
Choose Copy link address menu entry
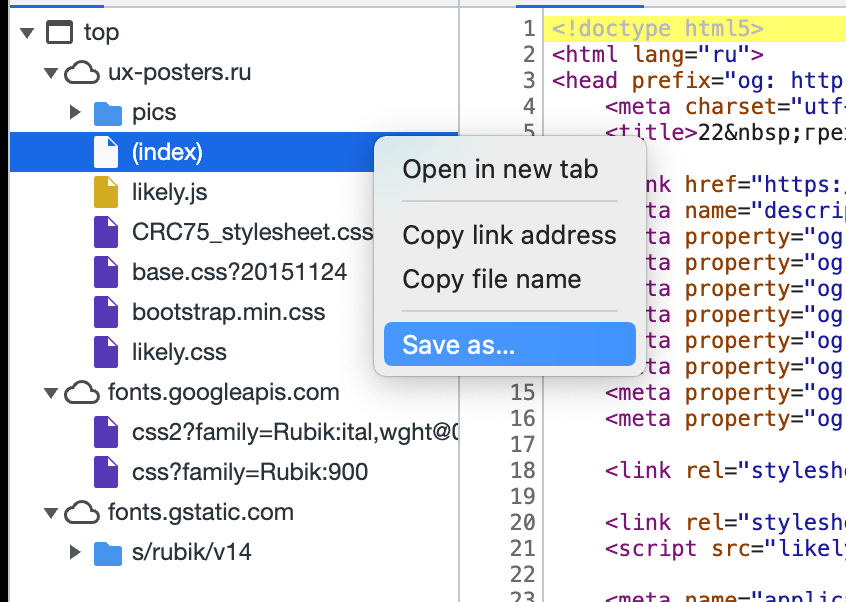[509, 235]
